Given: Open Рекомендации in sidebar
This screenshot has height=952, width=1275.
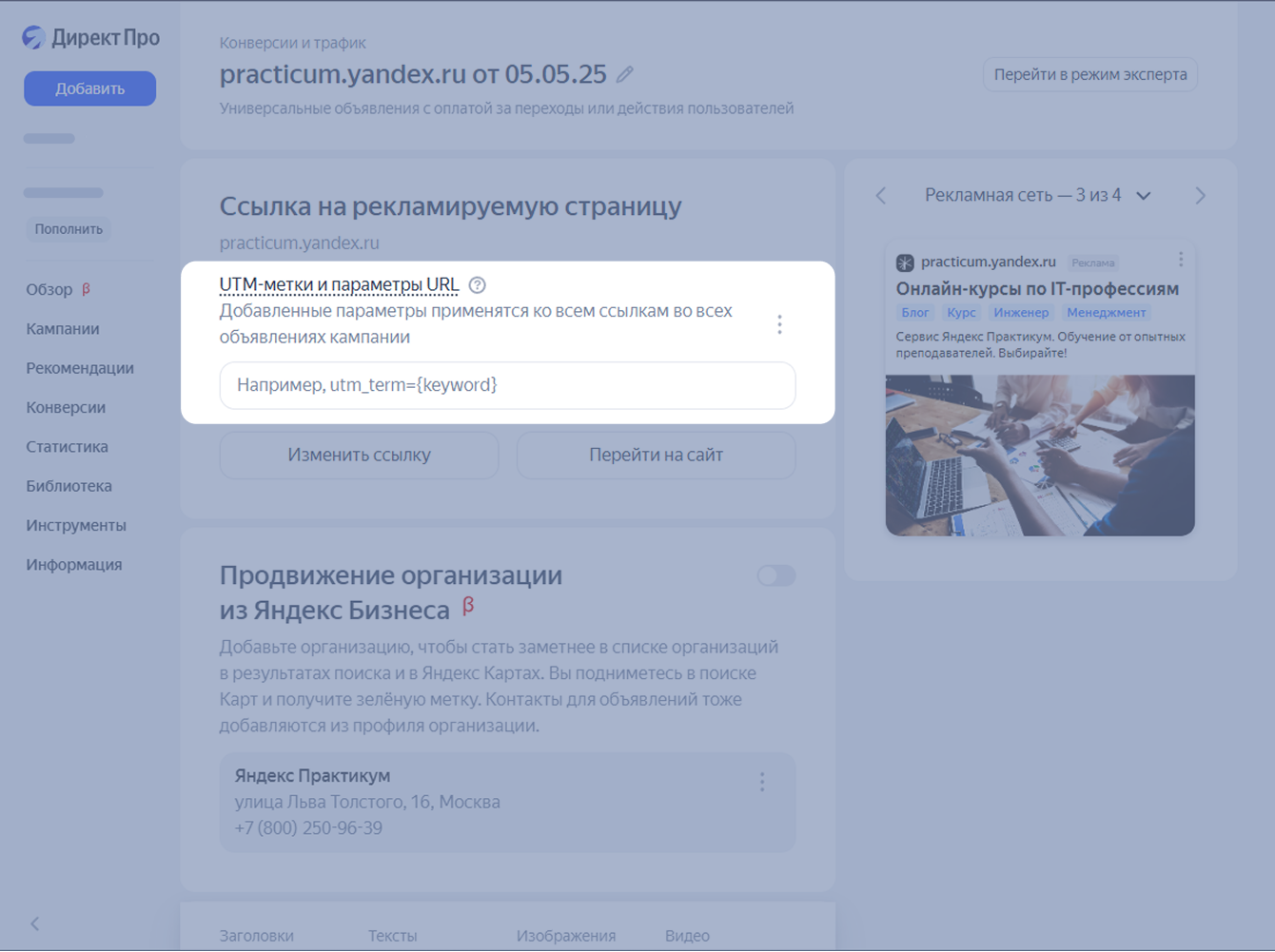Looking at the screenshot, I should [80, 368].
